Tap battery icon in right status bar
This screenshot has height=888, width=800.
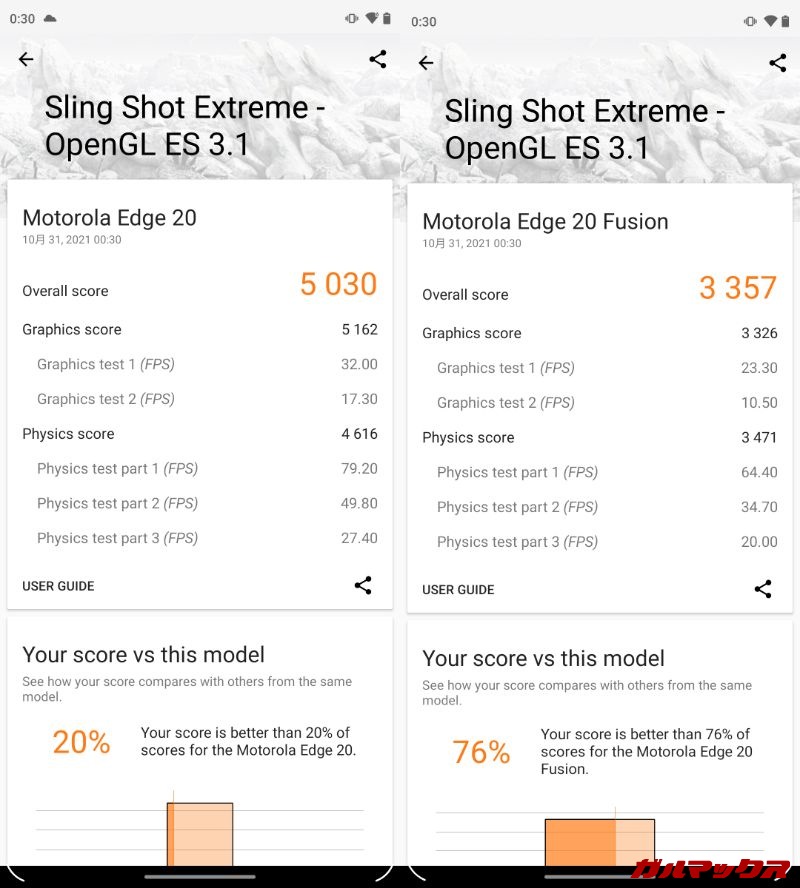787,21
